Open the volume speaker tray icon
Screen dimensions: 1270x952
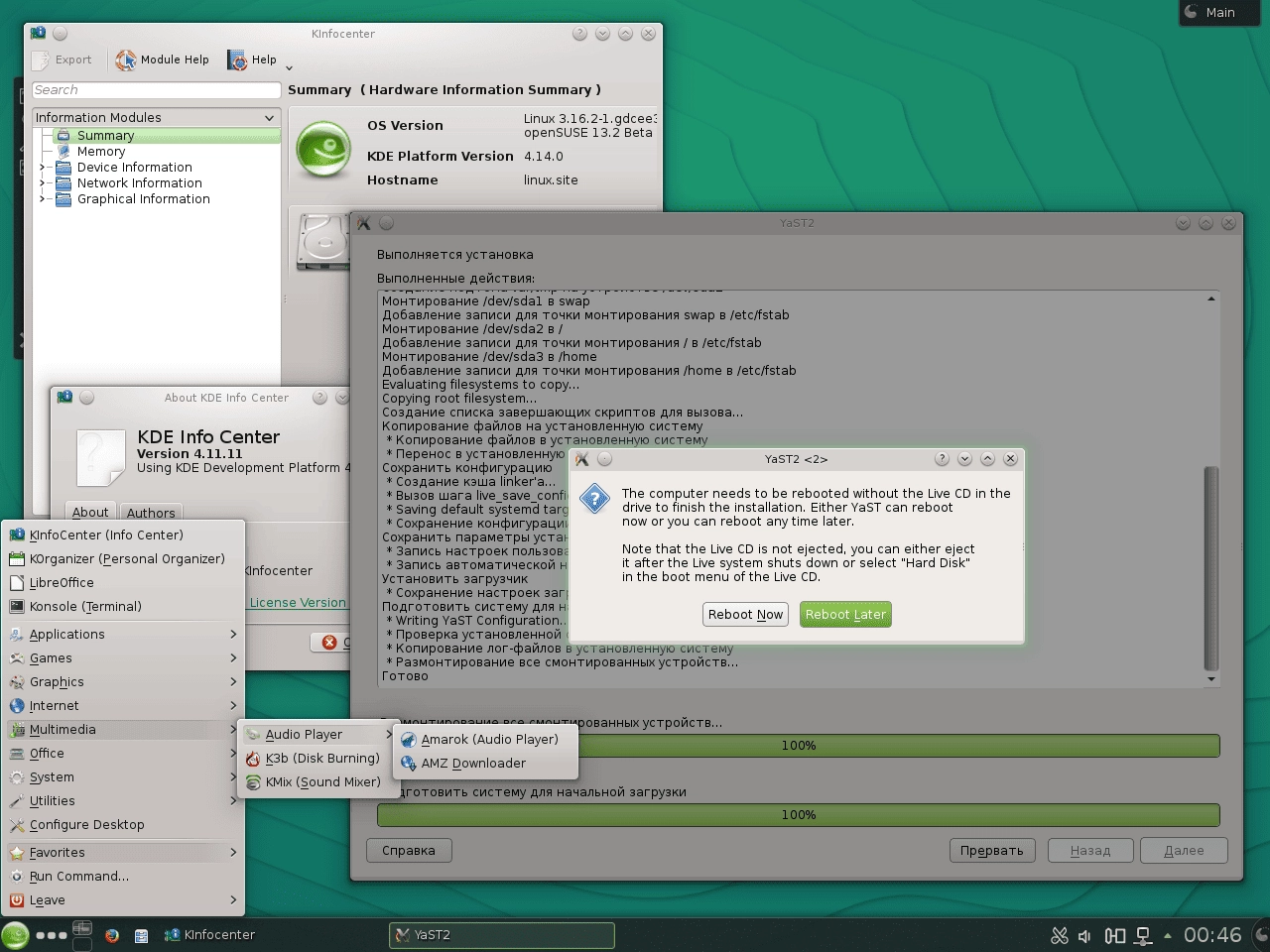[1084, 935]
